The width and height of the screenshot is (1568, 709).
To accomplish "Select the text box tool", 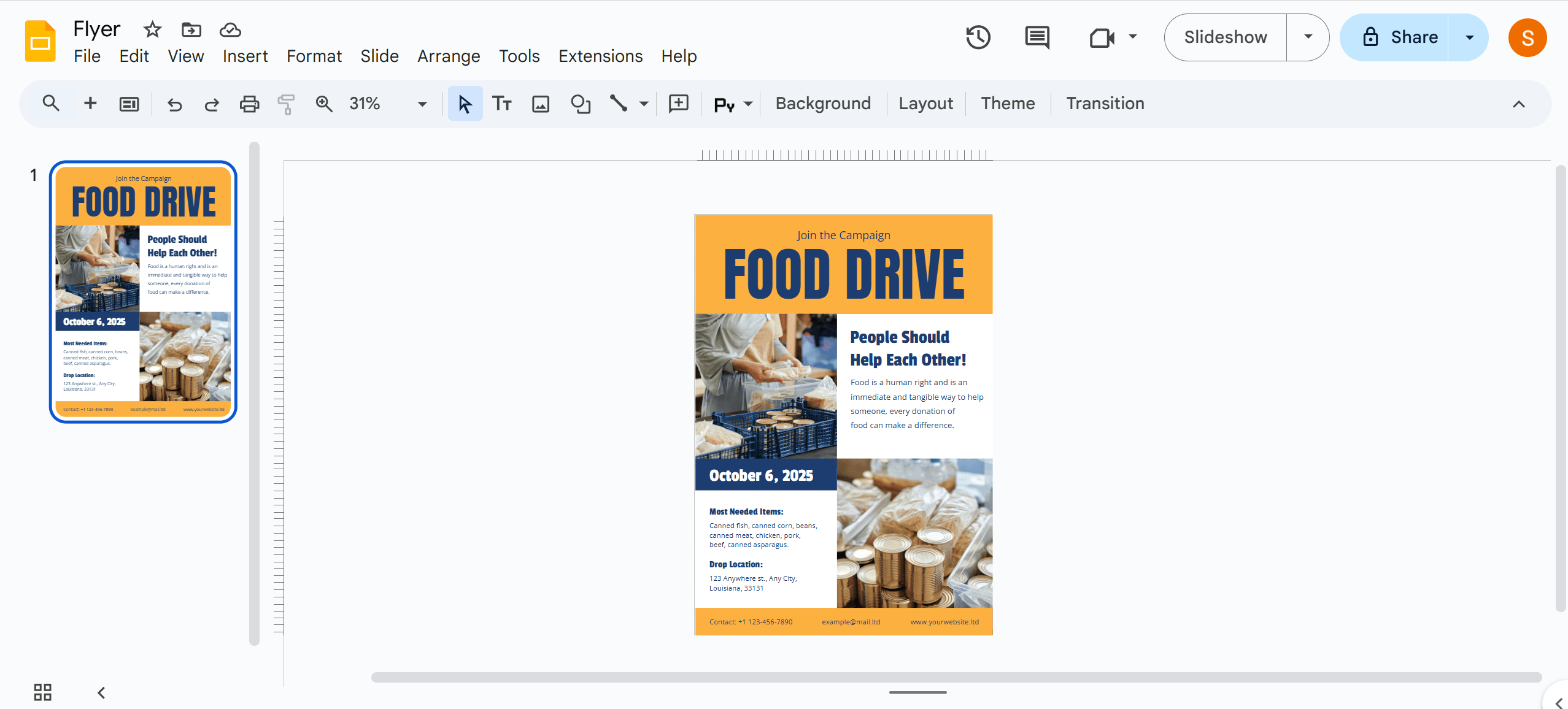I will [x=502, y=104].
